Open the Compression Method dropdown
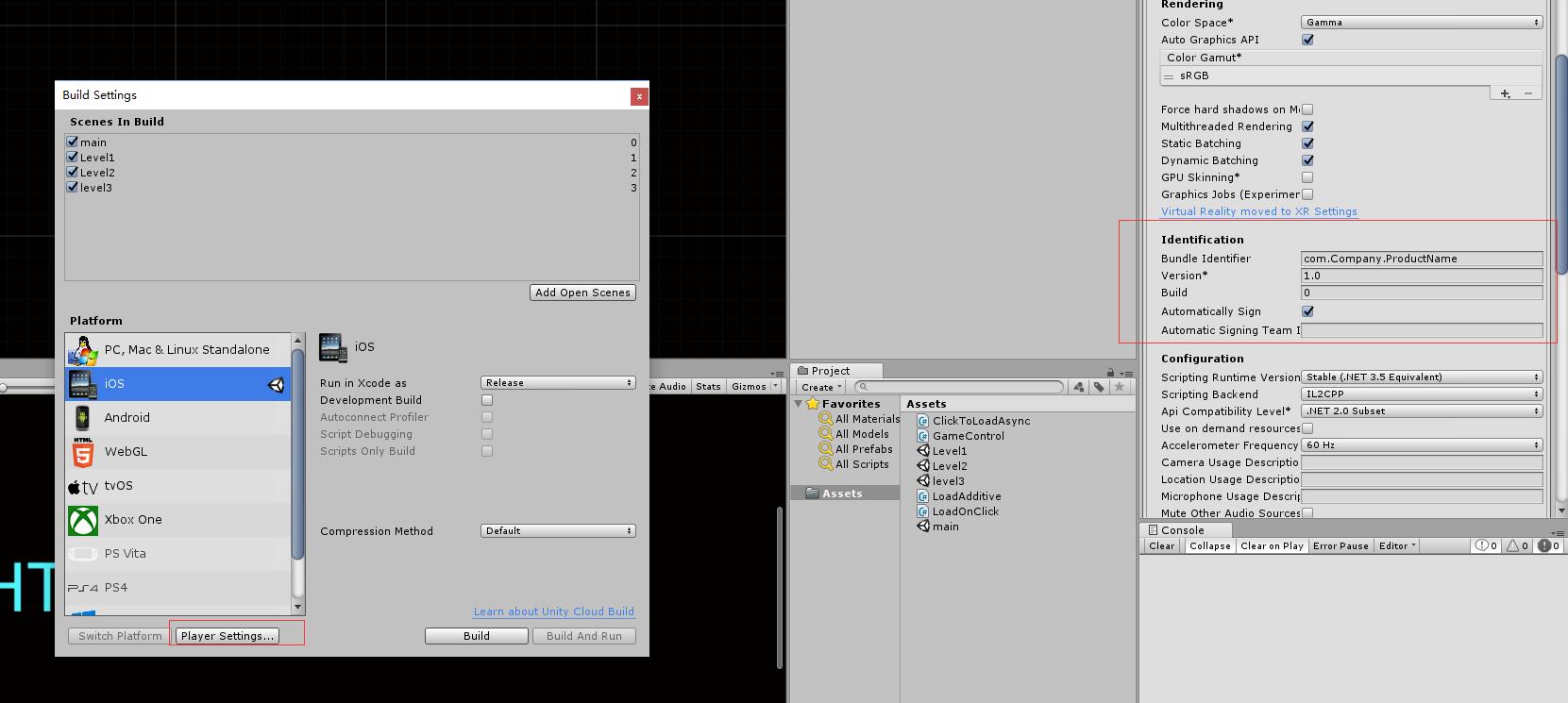This screenshot has width=1568, height=703. pyautogui.click(x=558, y=531)
